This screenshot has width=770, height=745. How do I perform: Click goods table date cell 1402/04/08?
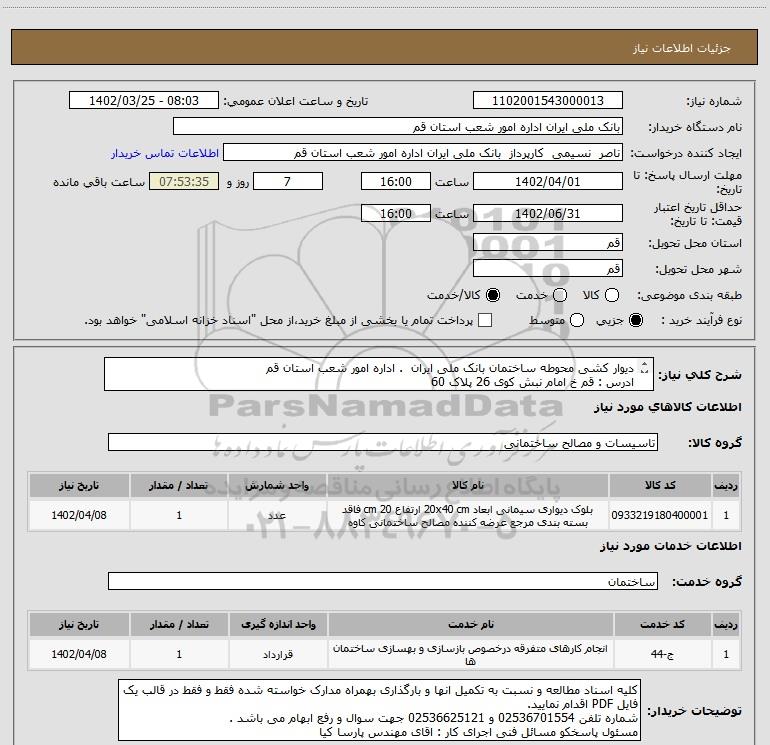(x=79, y=515)
